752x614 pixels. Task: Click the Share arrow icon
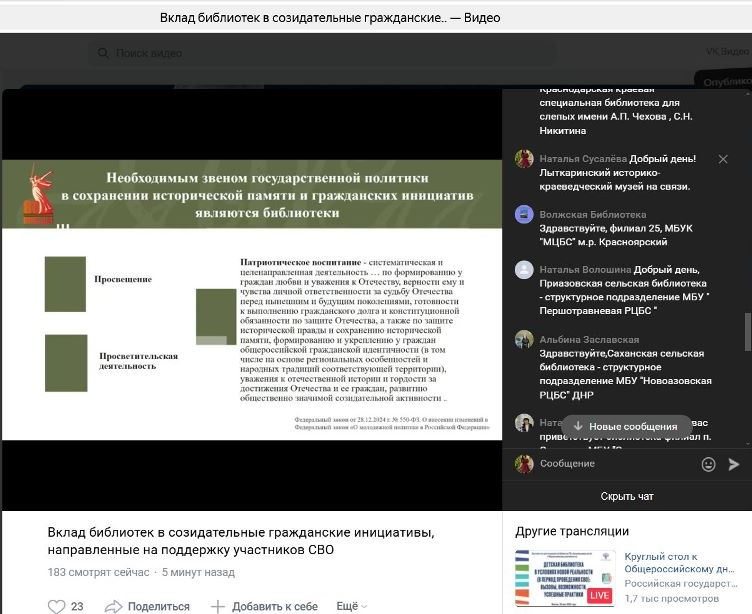(x=114, y=606)
